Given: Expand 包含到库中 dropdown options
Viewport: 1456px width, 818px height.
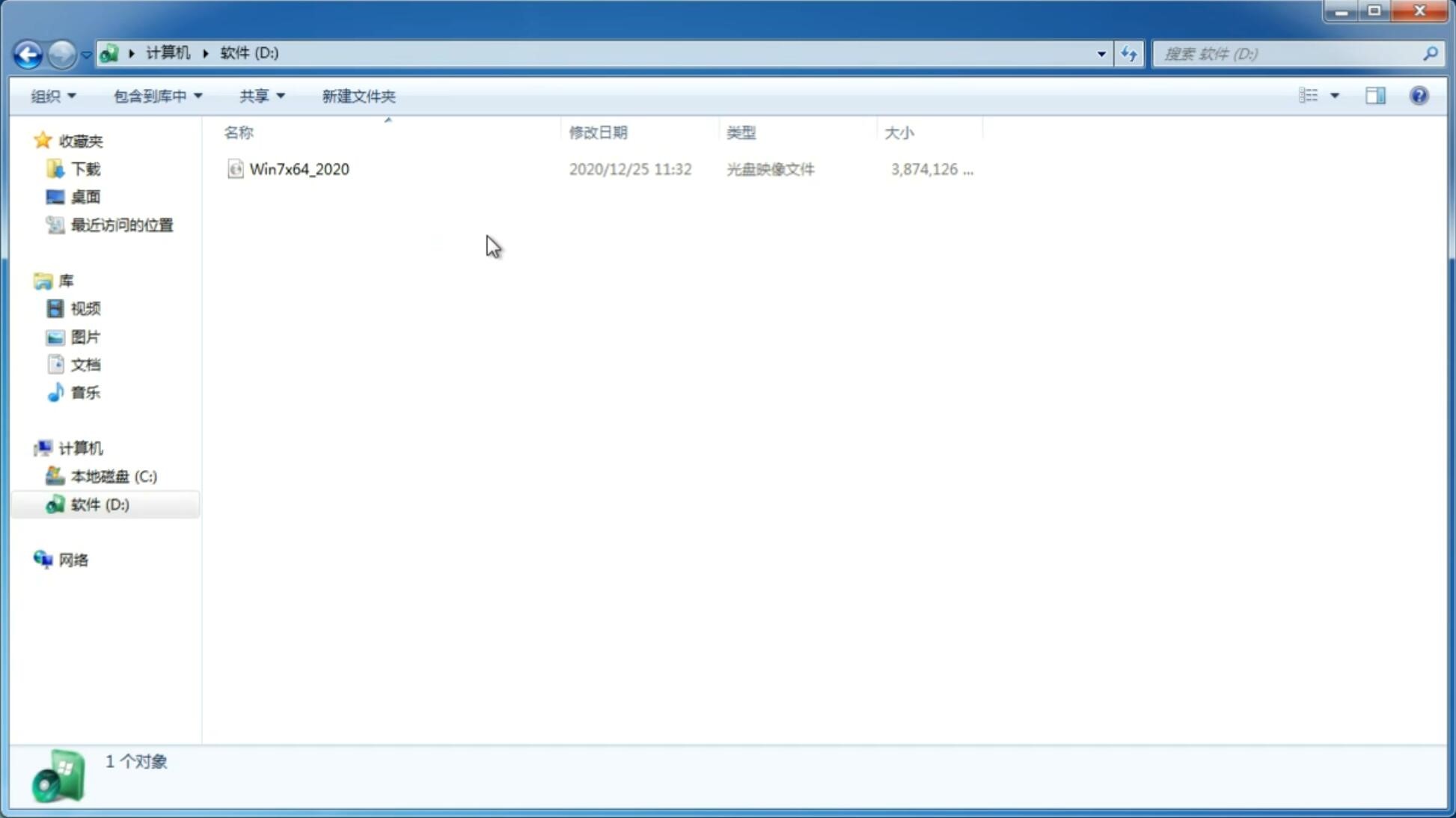Looking at the screenshot, I should click(158, 95).
